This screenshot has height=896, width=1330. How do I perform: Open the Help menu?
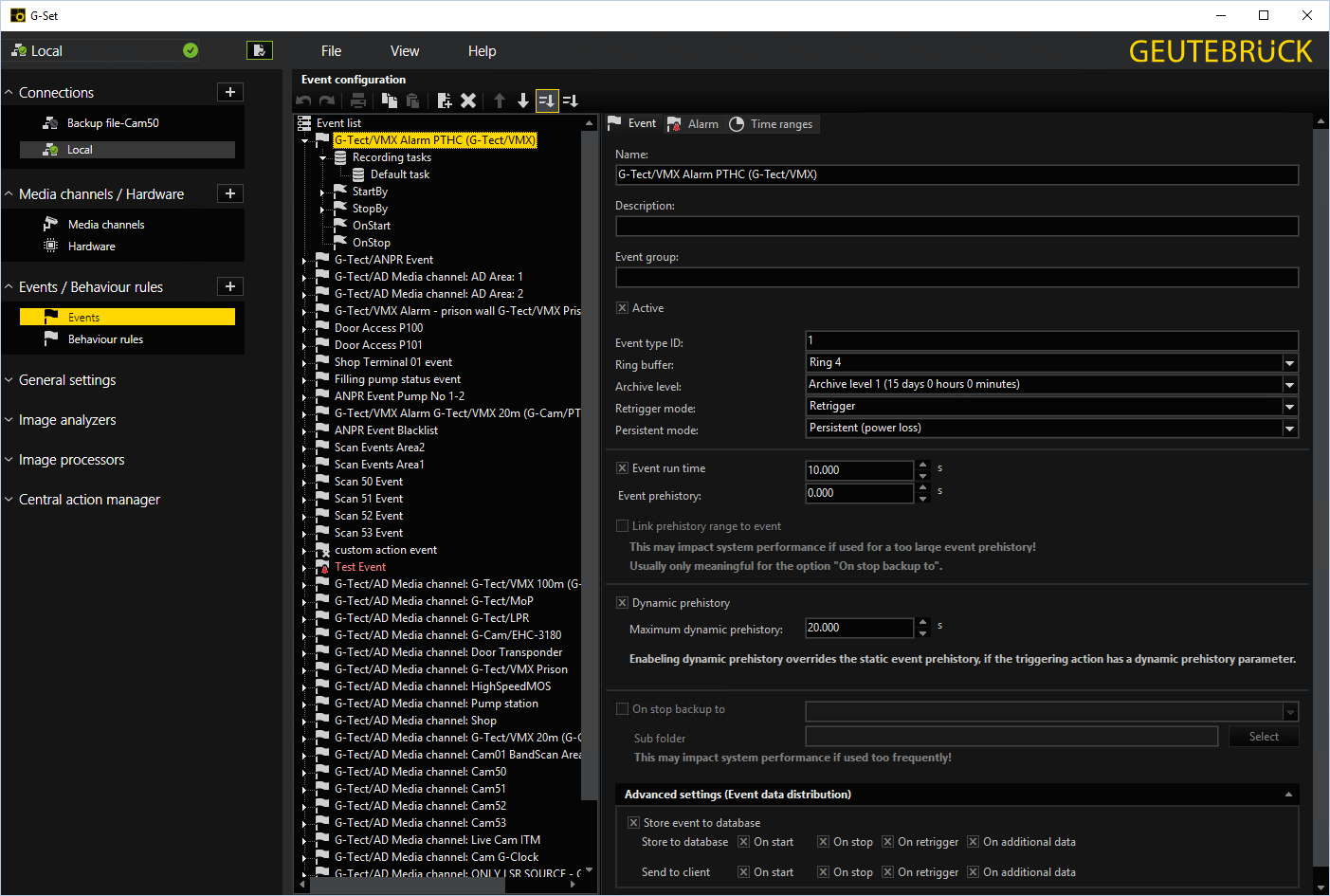tap(482, 51)
